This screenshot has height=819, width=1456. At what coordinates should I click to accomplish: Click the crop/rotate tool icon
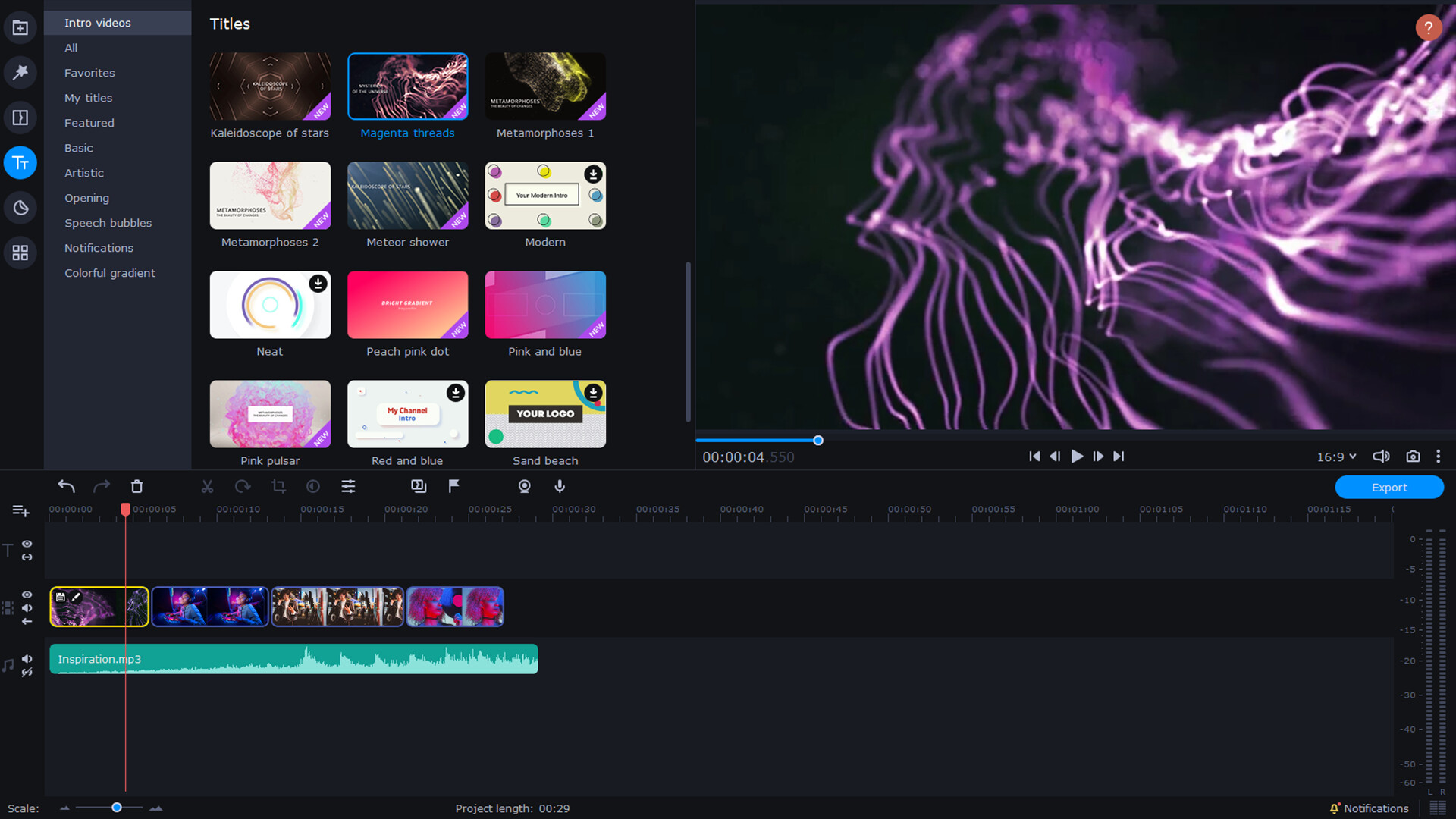[x=278, y=486]
